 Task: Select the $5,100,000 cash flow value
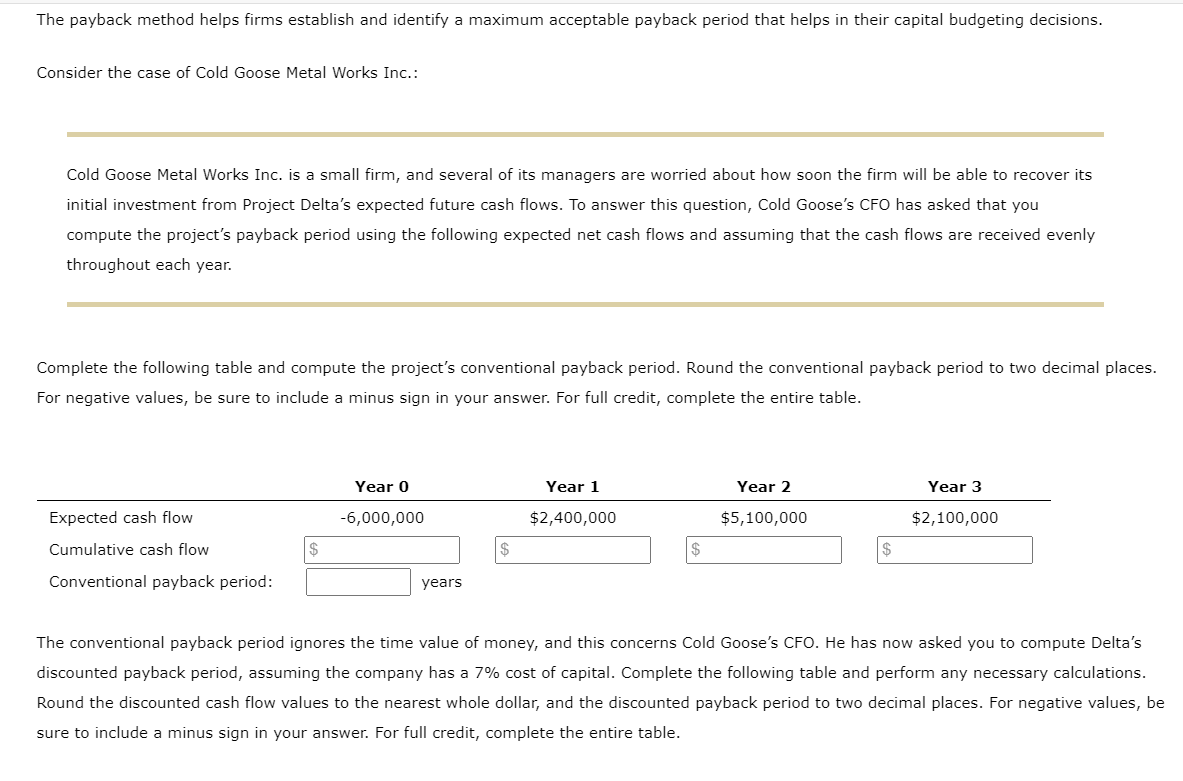(x=764, y=517)
